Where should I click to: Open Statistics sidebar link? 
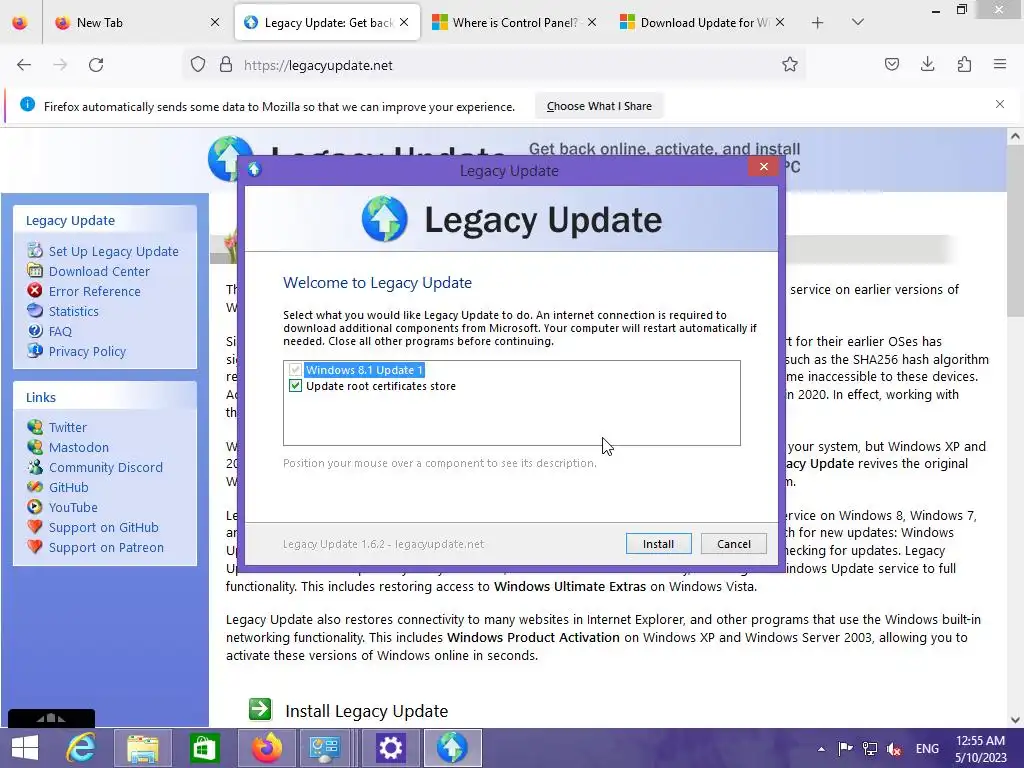click(73, 312)
